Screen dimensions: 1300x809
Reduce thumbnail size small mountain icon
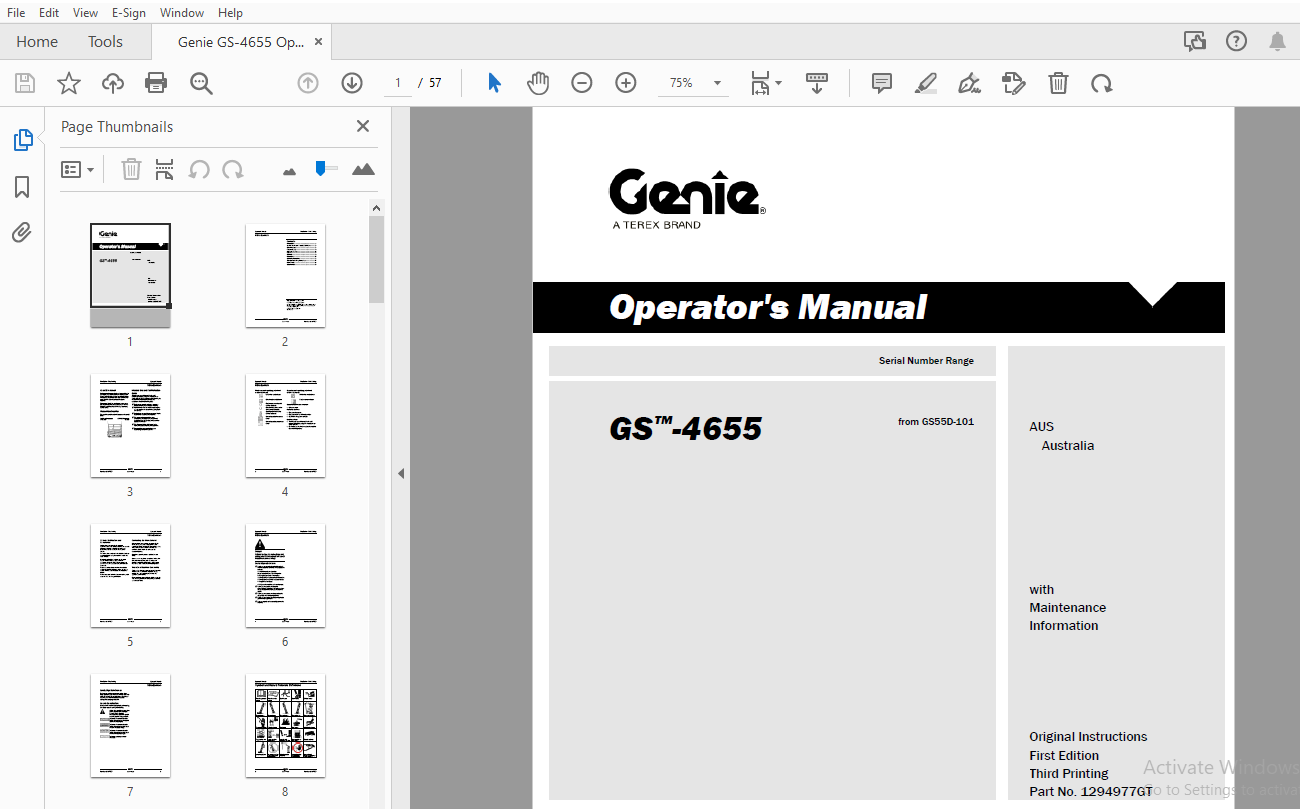click(x=289, y=171)
